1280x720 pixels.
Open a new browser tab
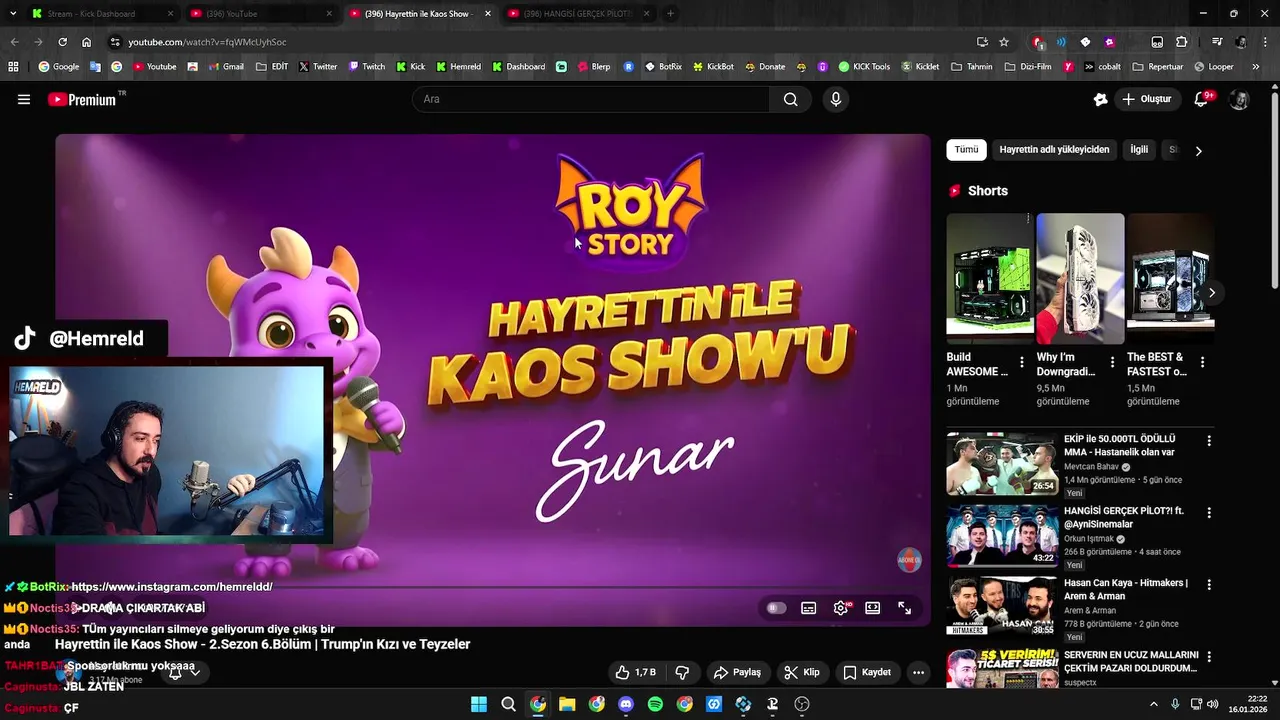[670, 14]
